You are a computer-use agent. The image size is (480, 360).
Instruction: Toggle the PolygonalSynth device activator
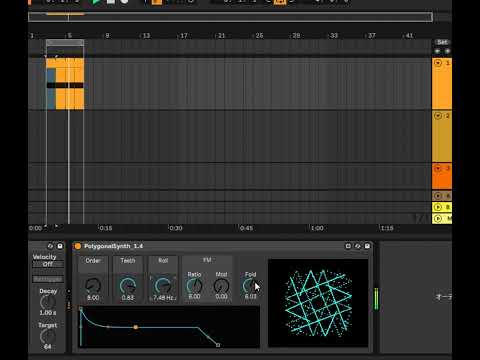pos(78,246)
